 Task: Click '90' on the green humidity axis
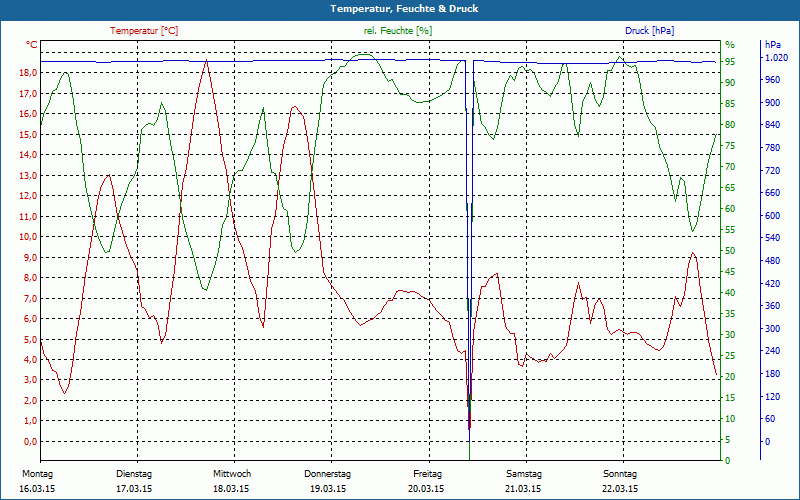(730, 83)
